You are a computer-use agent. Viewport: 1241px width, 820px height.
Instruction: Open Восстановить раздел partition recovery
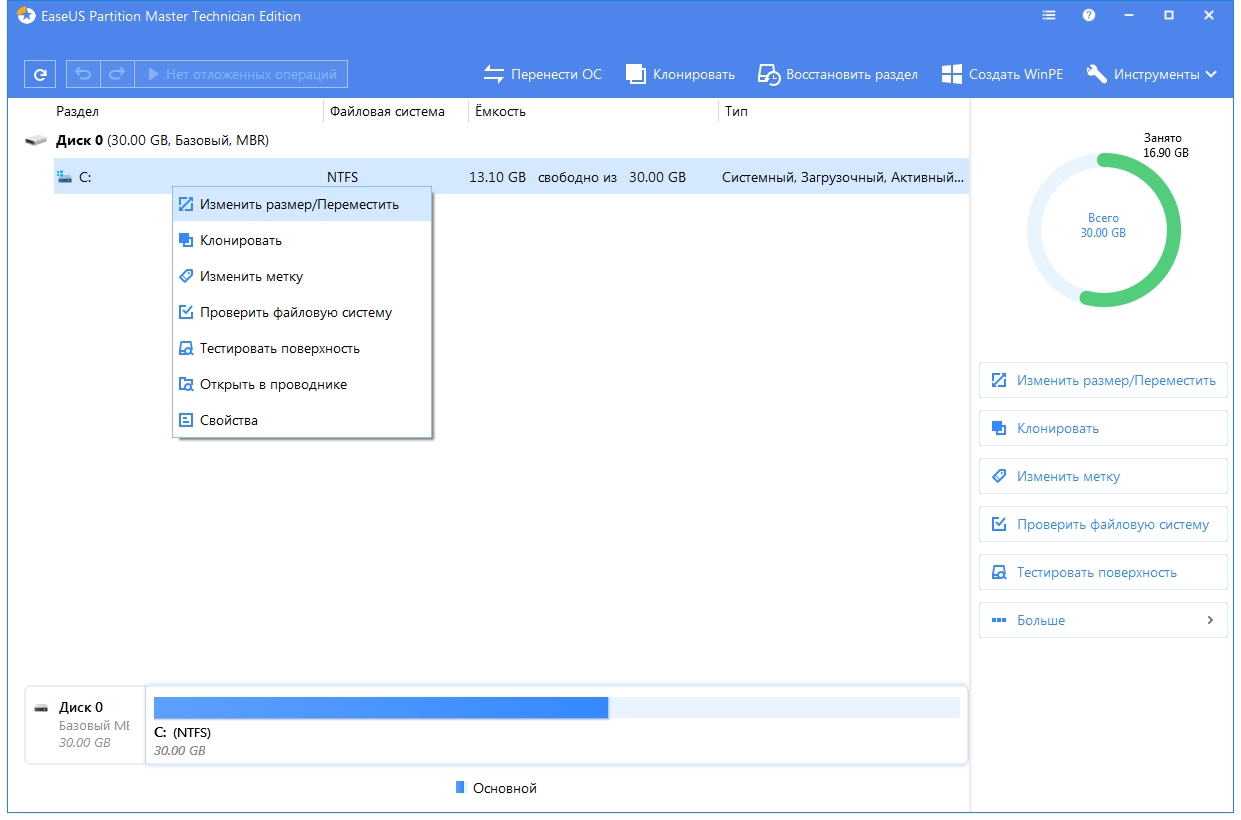[x=769, y=74]
